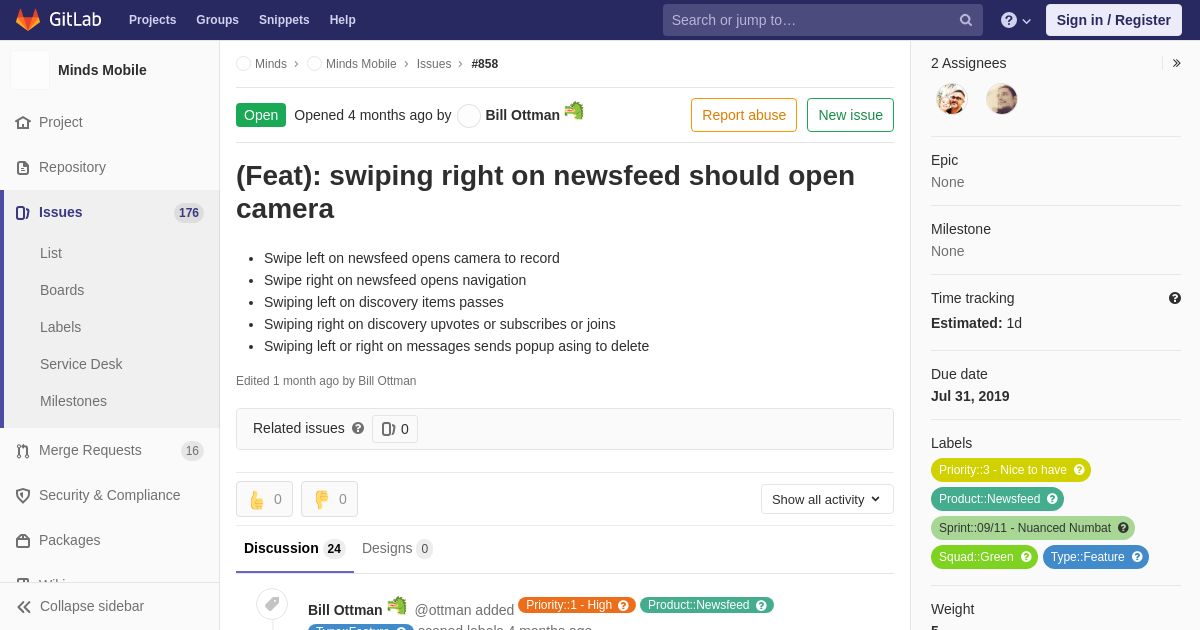1200x630 pixels.
Task: Click the Time tracking help icon
Action: coord(1175,298)
